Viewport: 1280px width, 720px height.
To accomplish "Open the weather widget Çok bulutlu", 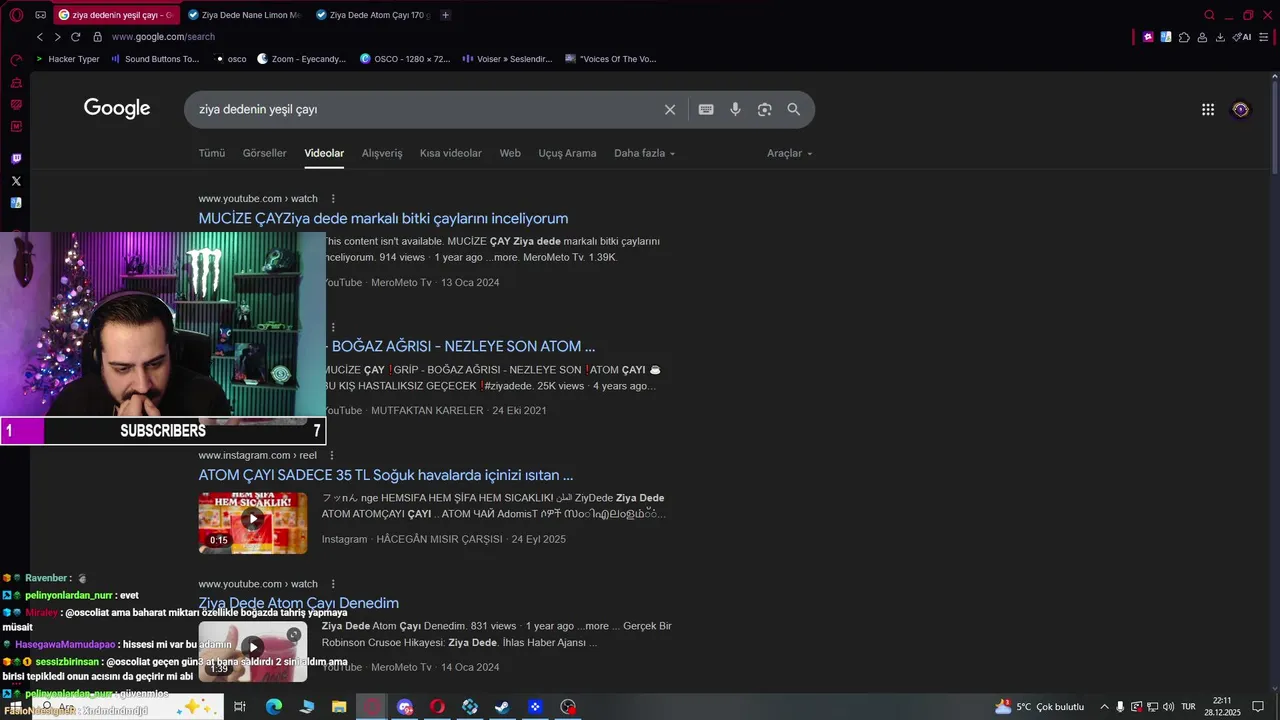I will [x=1039, y=707].
